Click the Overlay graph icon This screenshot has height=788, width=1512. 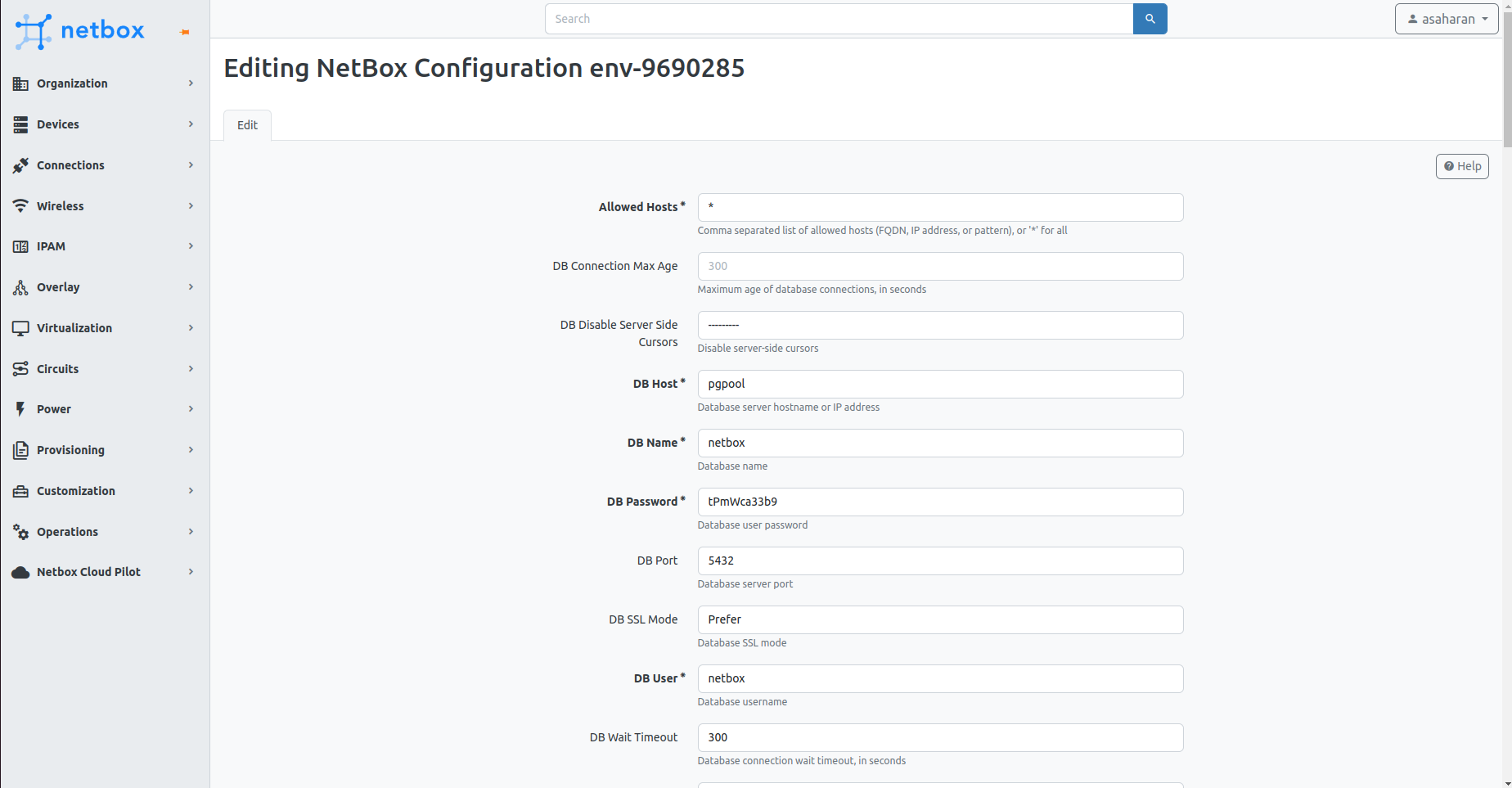click(x=20, y=287)
